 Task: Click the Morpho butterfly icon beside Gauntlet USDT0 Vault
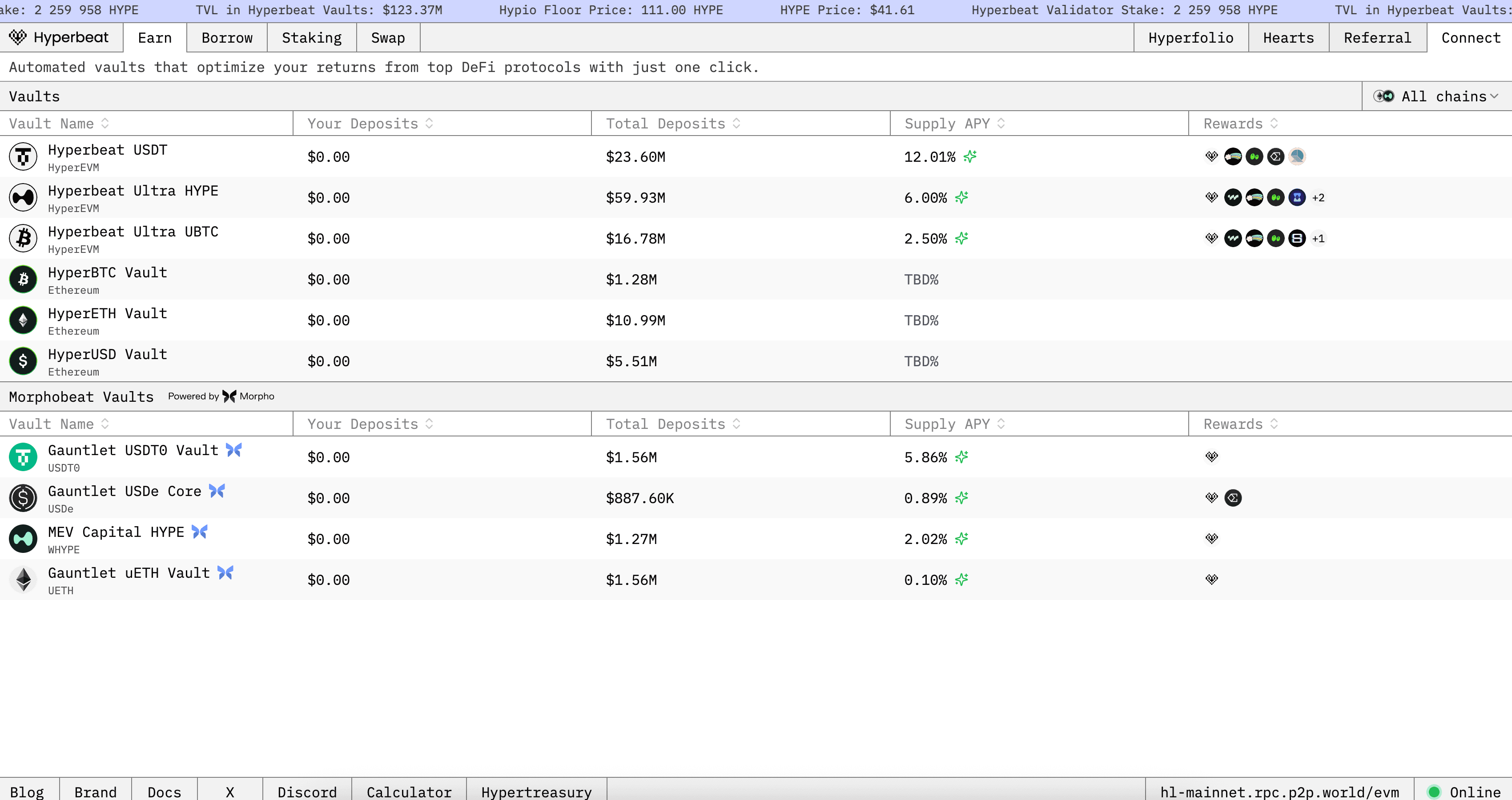[233, 450]
